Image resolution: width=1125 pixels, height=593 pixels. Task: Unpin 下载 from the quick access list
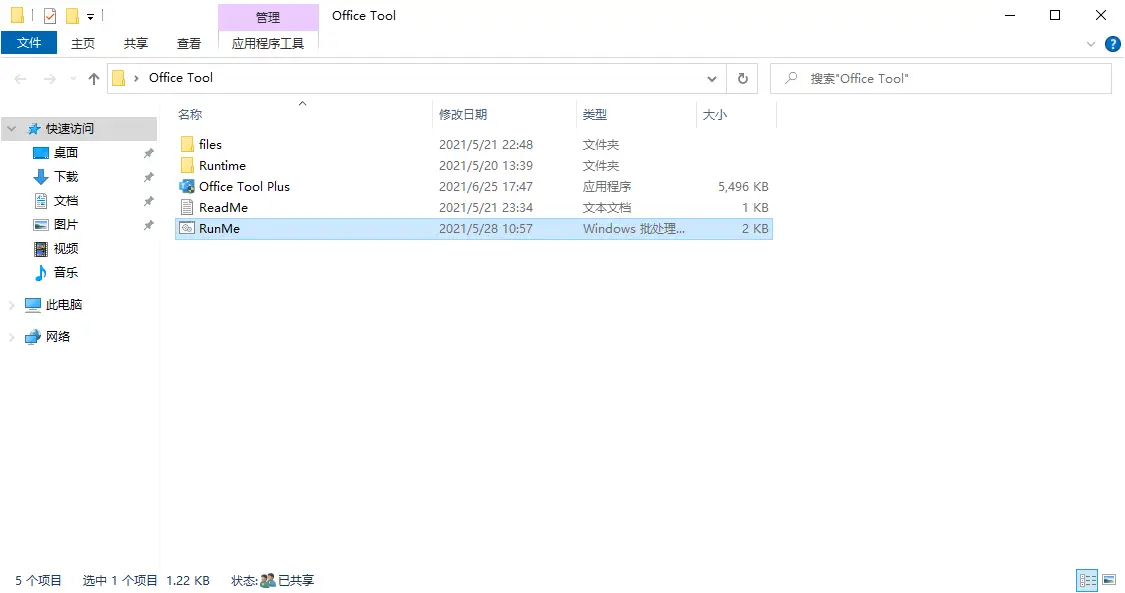point(148,177)
